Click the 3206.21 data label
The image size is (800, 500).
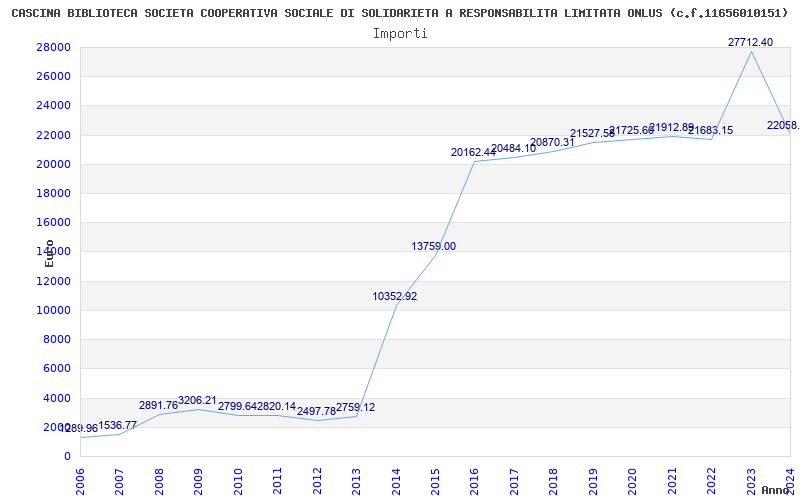click(197, 401)
